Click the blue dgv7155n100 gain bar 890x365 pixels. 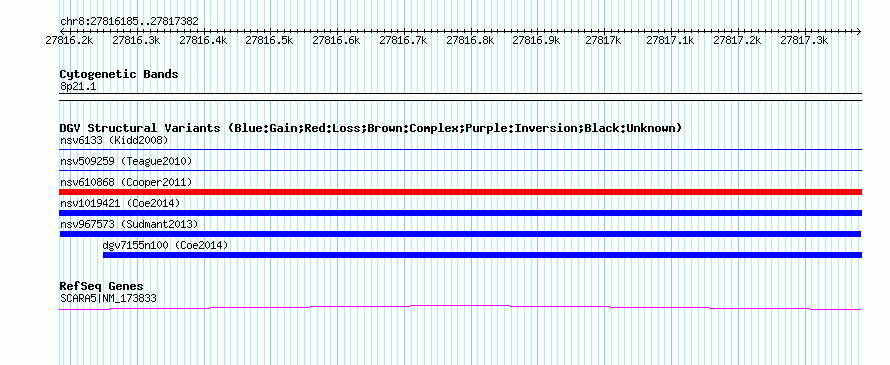pyautogui.click(x=482, y=255)
